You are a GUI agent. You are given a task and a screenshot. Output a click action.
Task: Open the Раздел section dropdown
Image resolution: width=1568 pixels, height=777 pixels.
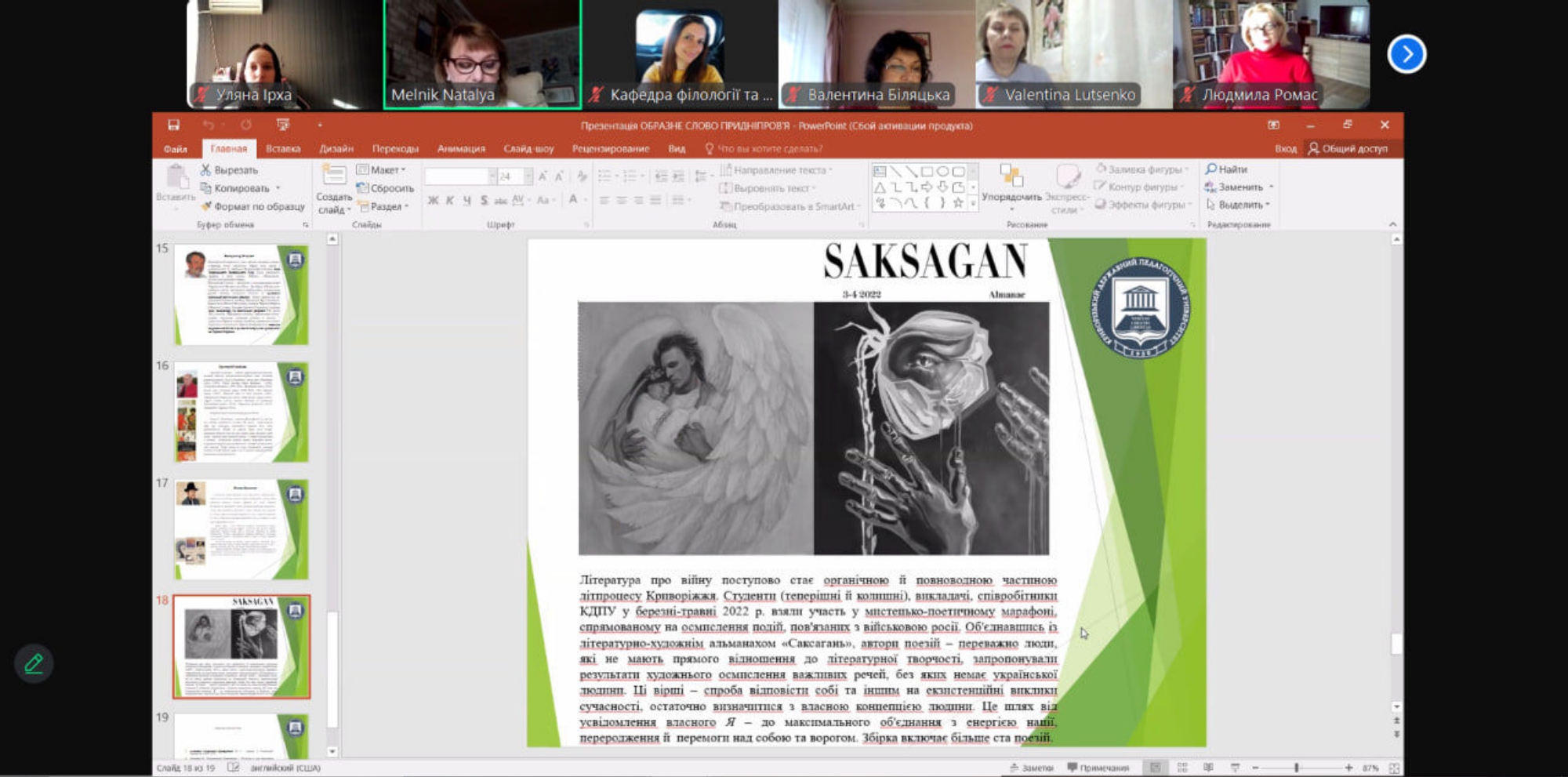click(x=383, y=206)
